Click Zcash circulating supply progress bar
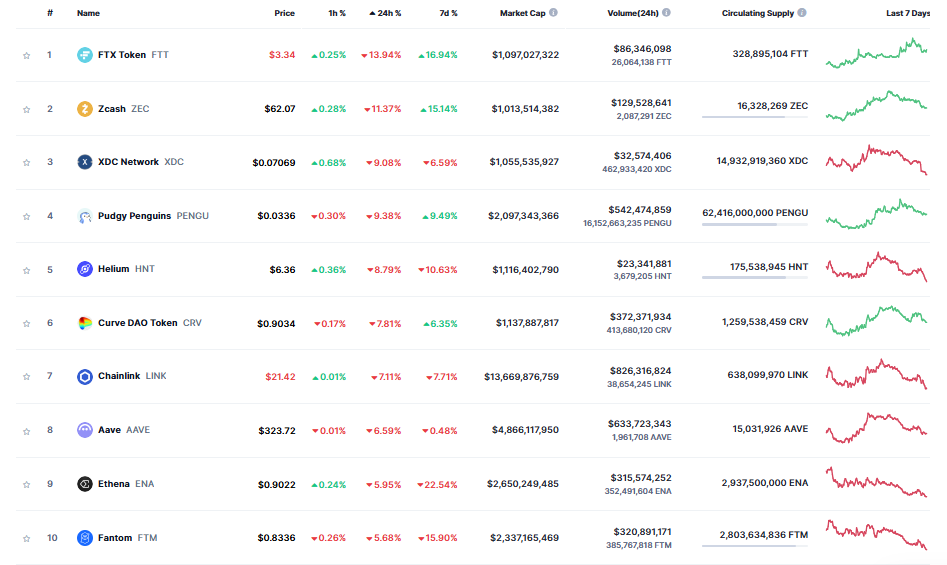This screenshot has width=947, height=565. 755,117
